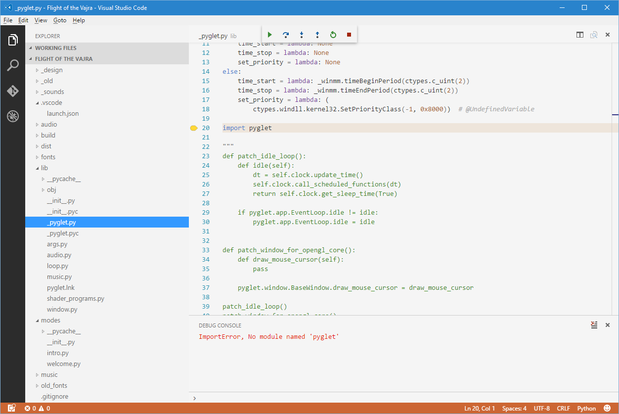The height and width of the screenshot is (414, 619).
Task: Continue debugging with the green play button
Action: (x=270, y=35)
